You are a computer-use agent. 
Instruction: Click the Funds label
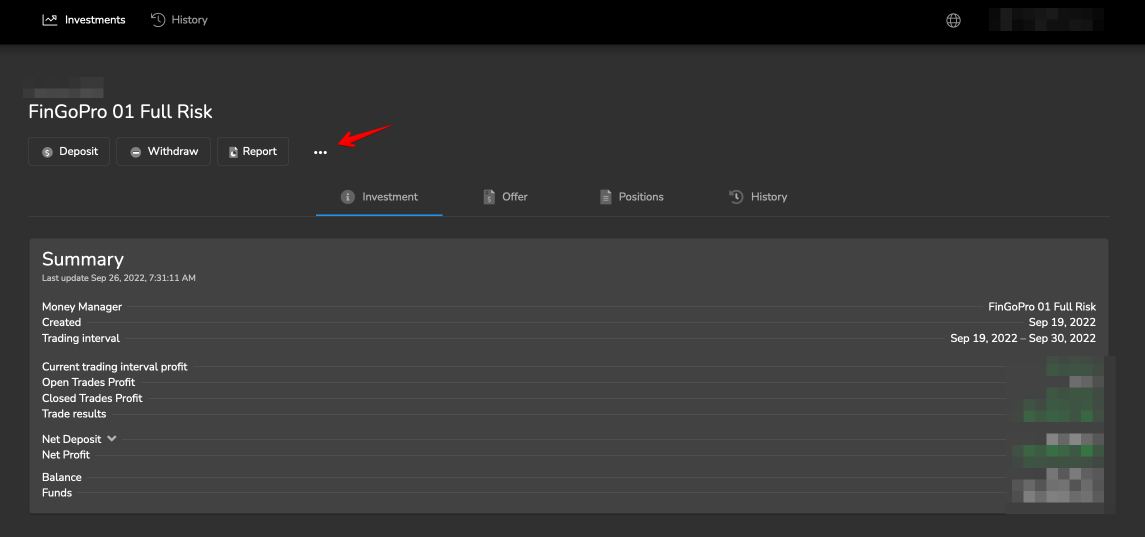tap(57, 492)
